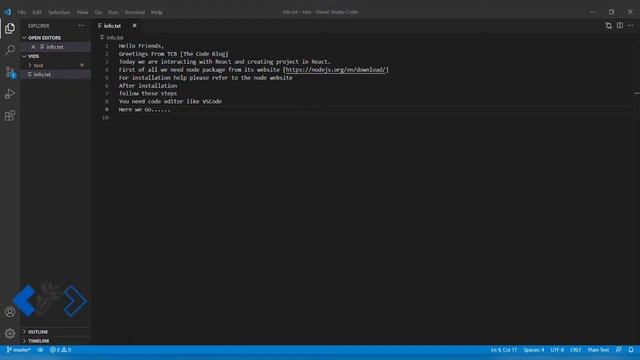Click line 'You need code editor like VSCode'

pos(170,101)
